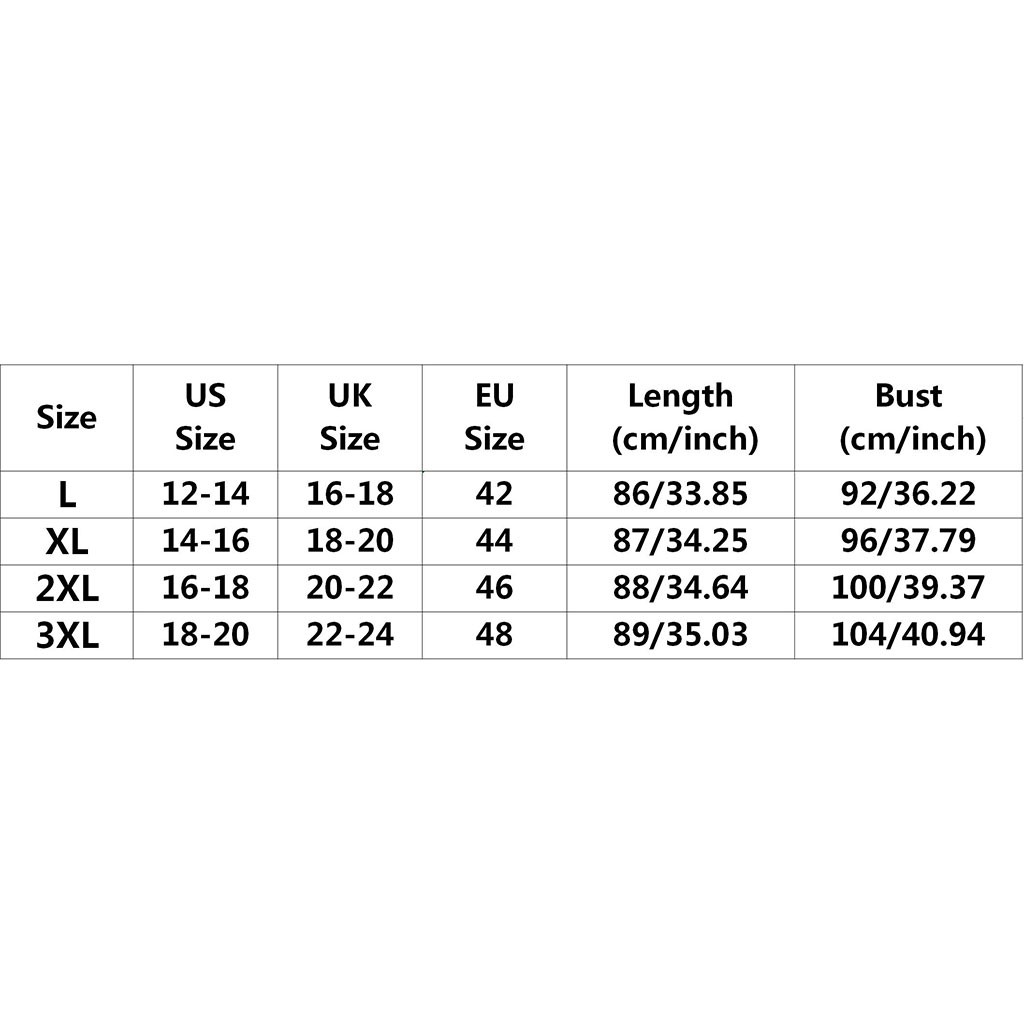Image resolution: width=1024 pixels, height=1024 pixels.
Task: Click the Size column header
Action: (66, 417)
